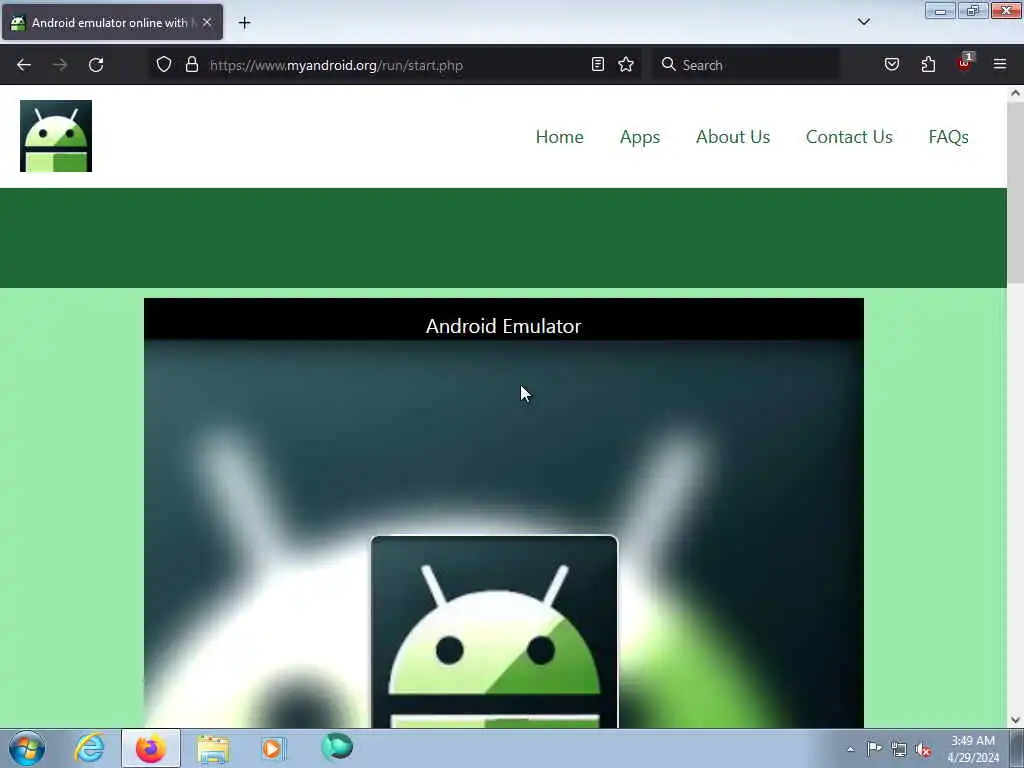Image resolution: width=1024 pixels, height=768 pixels.
Task: Launch Internet Explorer from taskbar
Action: pos(89,748)
